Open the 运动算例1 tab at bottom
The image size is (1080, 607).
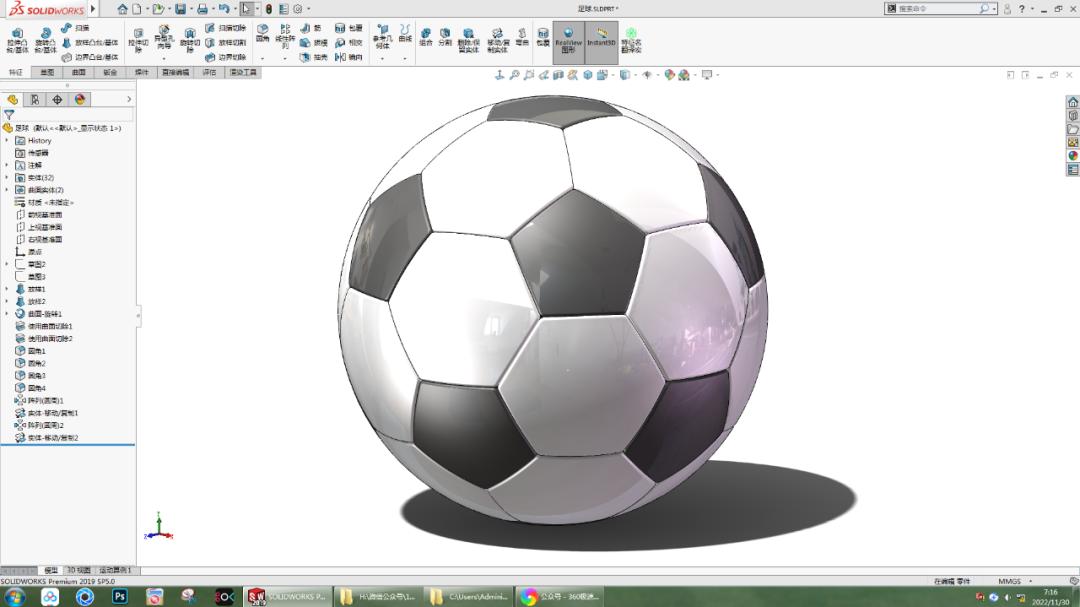tap(115, 568)
